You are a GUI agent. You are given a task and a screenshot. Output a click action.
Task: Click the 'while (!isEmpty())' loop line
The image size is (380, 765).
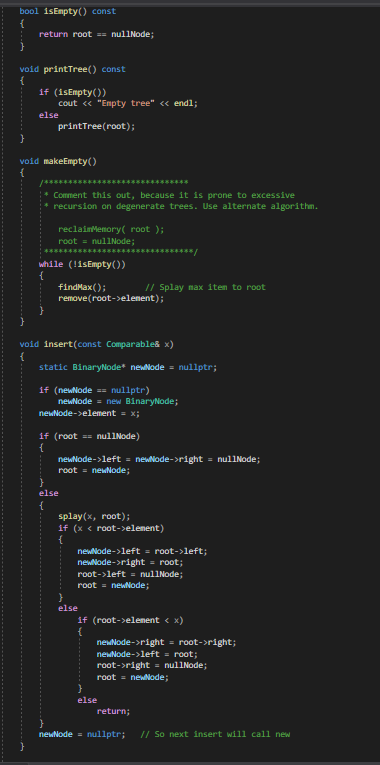82,264
